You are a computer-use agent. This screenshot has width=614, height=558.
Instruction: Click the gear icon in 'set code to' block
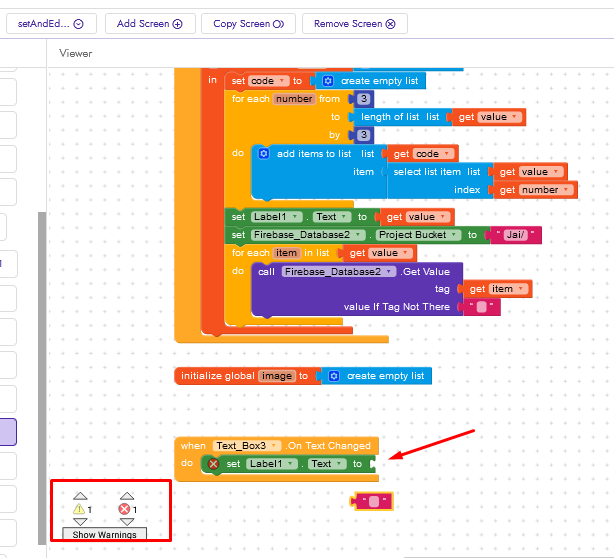tap(326, 80)
